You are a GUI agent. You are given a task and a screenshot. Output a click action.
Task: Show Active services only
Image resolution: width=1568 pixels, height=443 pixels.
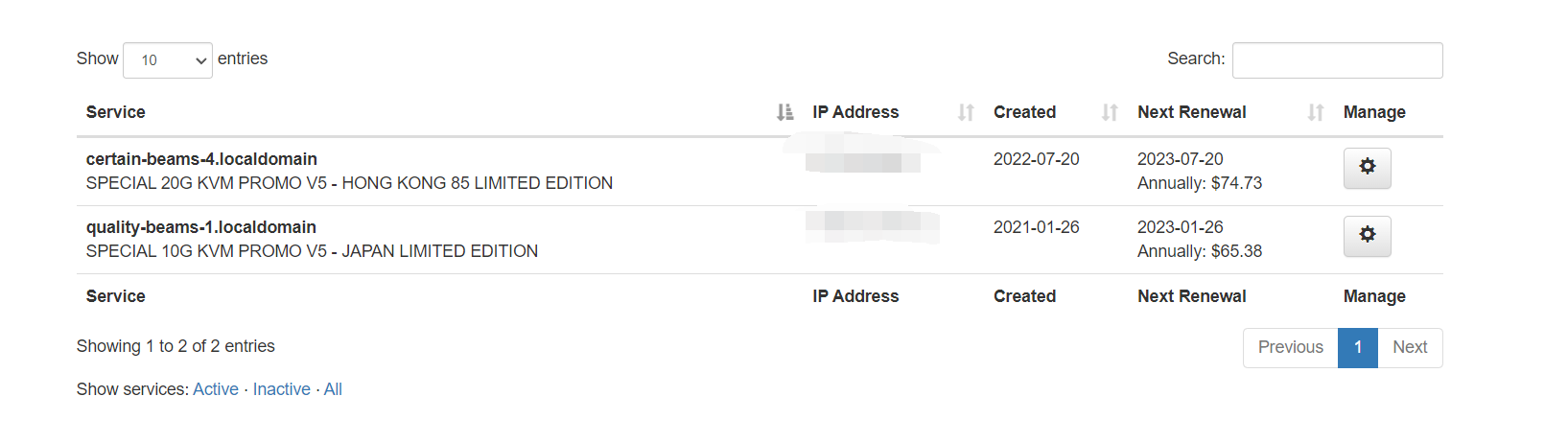(216, 389)
